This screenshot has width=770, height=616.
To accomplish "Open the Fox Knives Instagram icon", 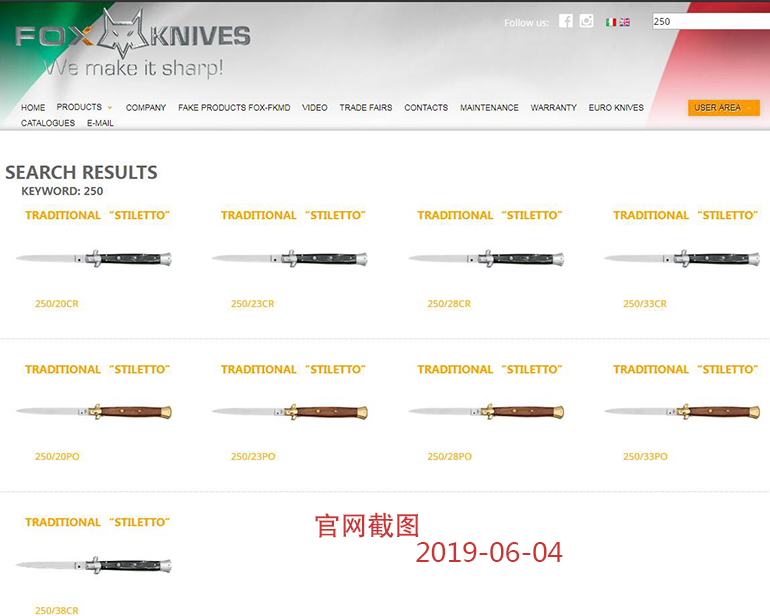I will coord(586,21).
